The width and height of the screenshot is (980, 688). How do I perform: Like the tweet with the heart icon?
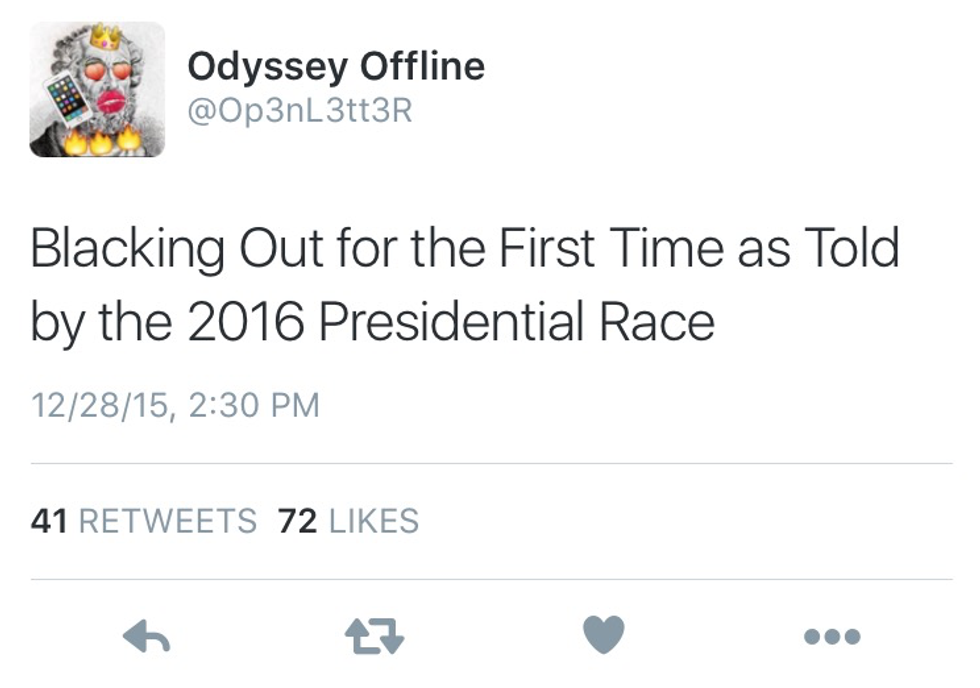click(603, 634)
